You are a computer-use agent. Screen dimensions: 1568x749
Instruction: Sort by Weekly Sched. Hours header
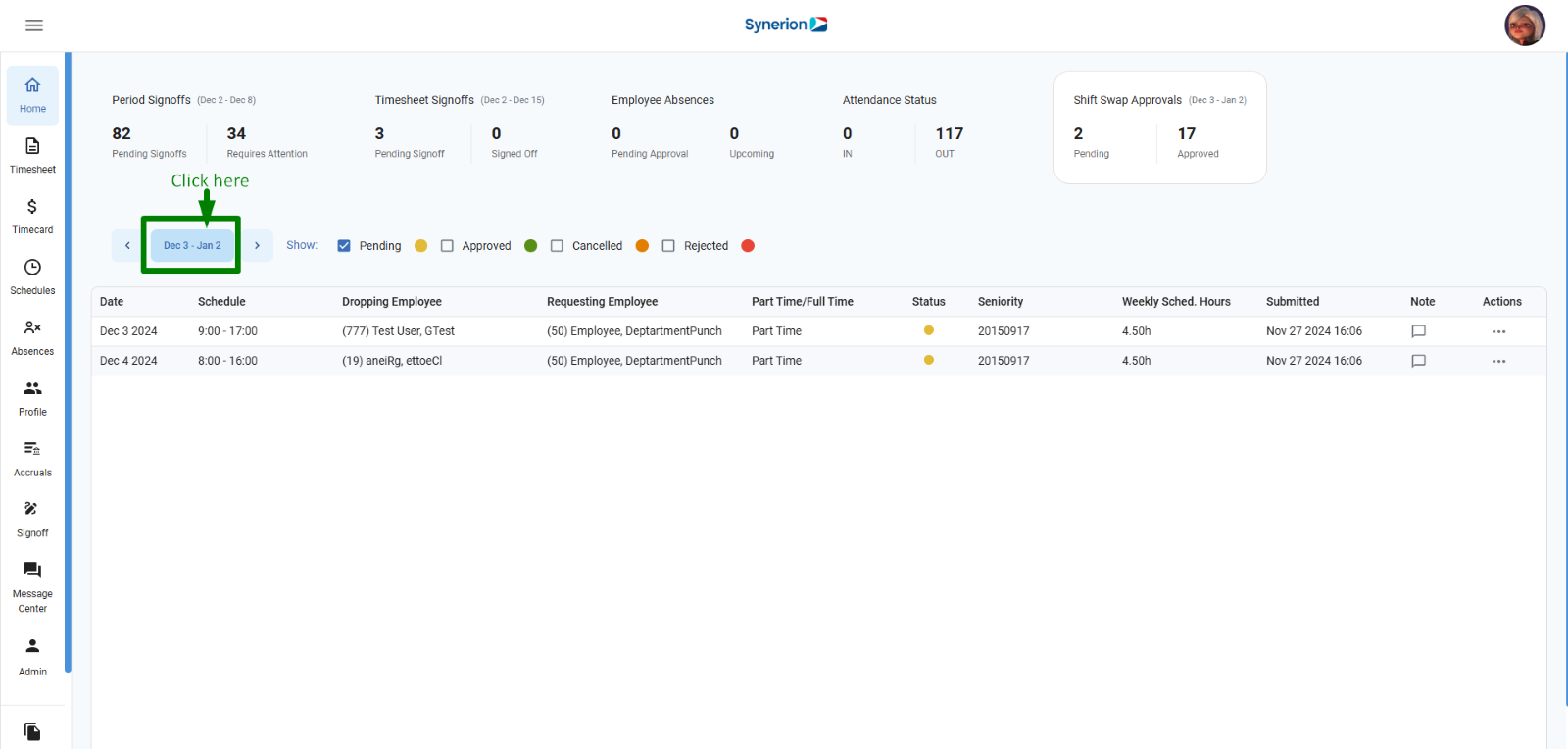pyautogui.click(x=1176, y=302)
